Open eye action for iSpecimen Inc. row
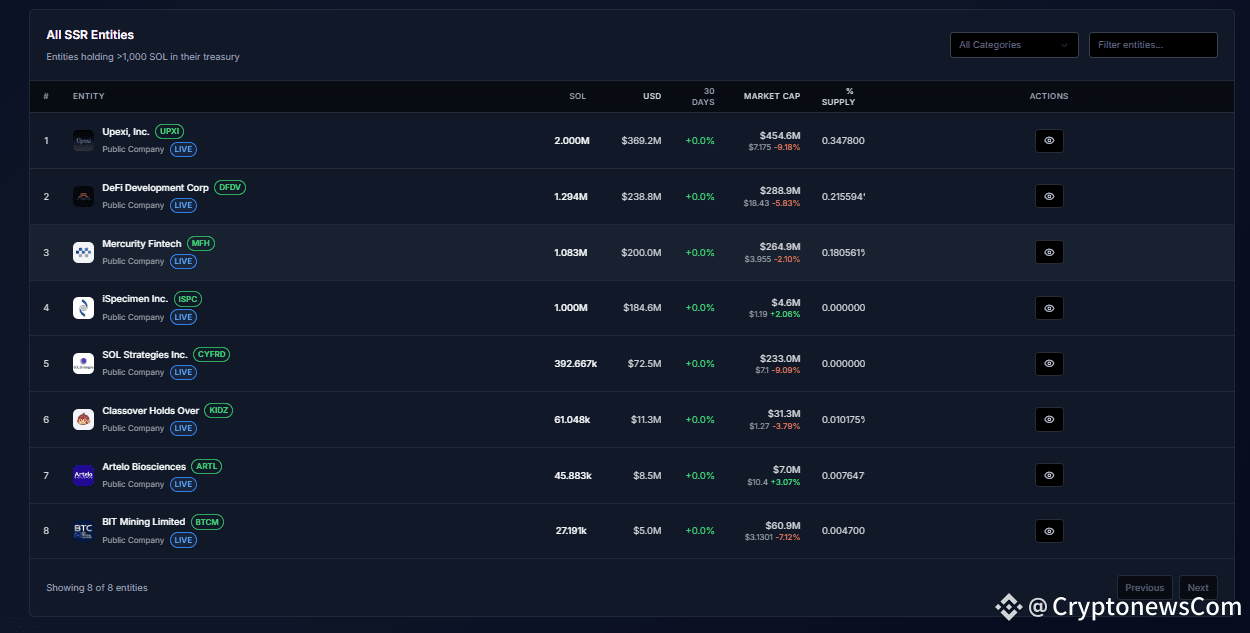Screen dimensions: 1250x633 [1049, 308]
